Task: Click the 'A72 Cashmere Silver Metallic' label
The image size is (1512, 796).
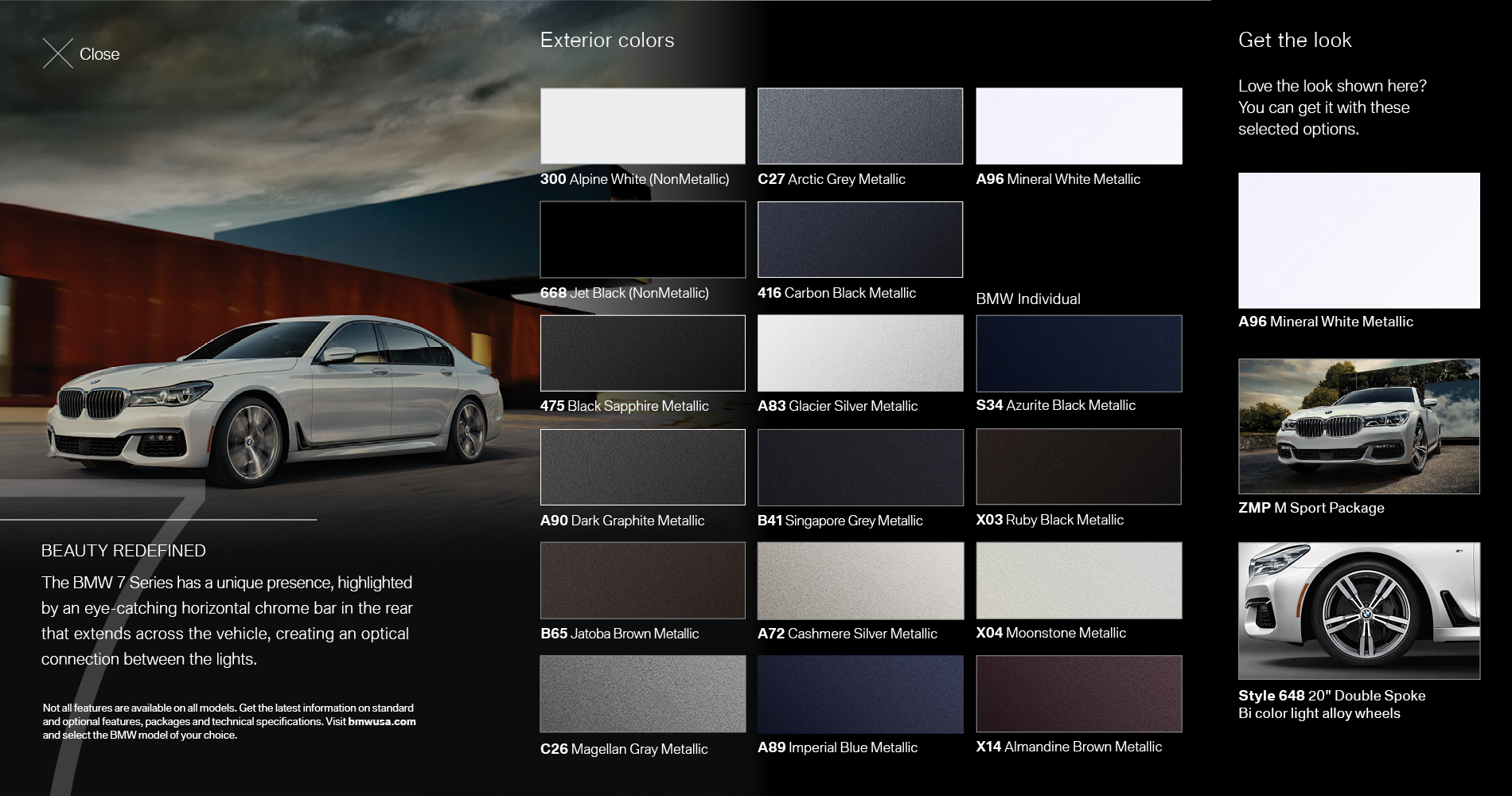Action: tap(848, 634)
